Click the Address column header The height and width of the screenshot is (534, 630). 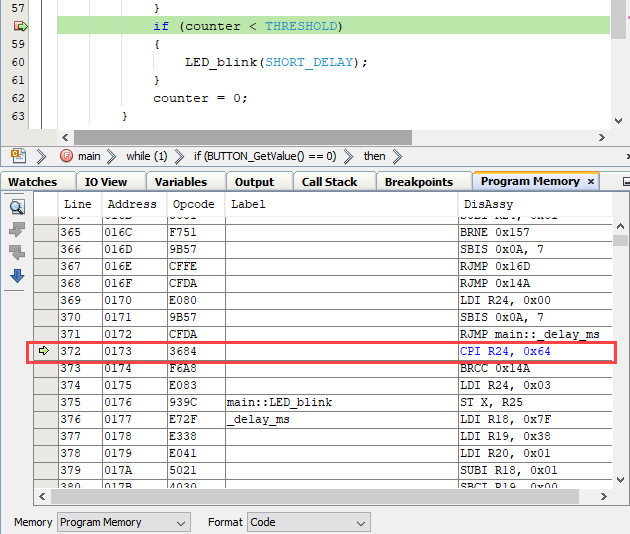click(132, 203)
